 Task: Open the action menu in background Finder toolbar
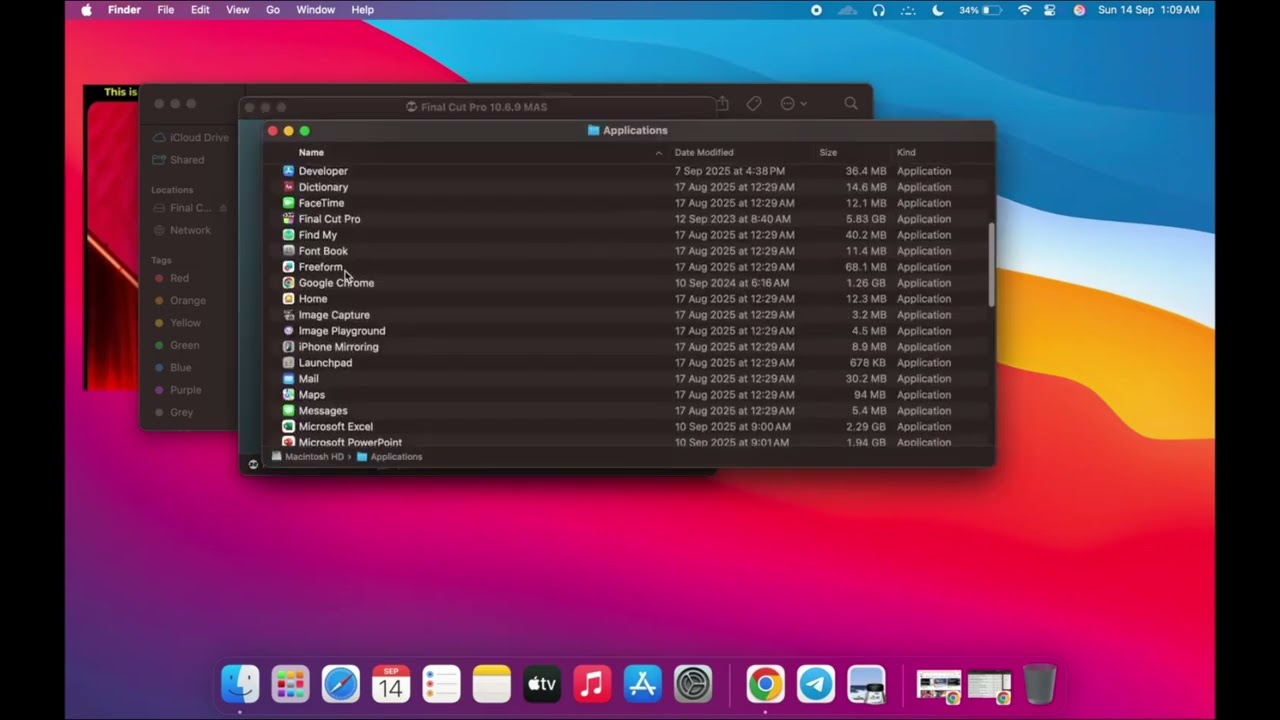[793, 103]
